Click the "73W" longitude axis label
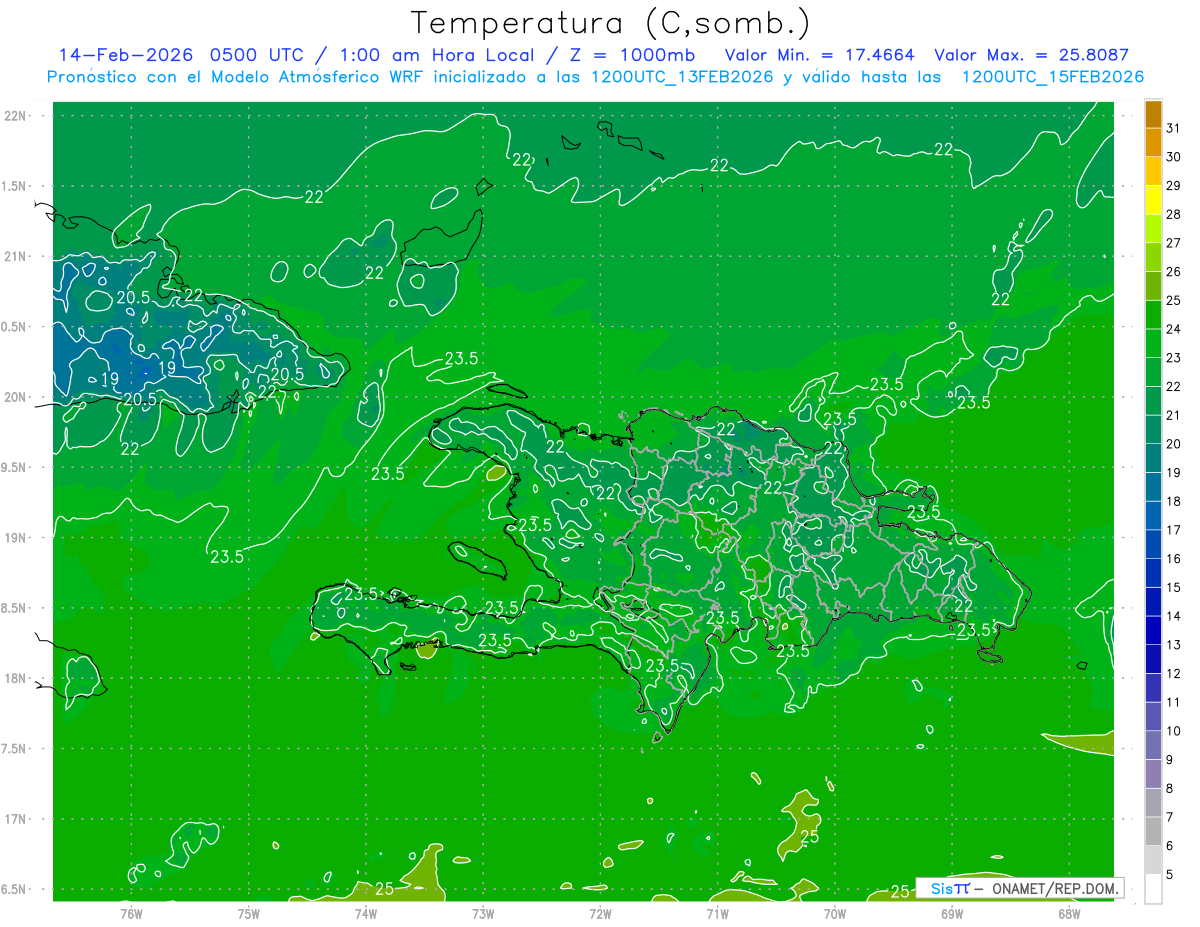 [483, 913]
